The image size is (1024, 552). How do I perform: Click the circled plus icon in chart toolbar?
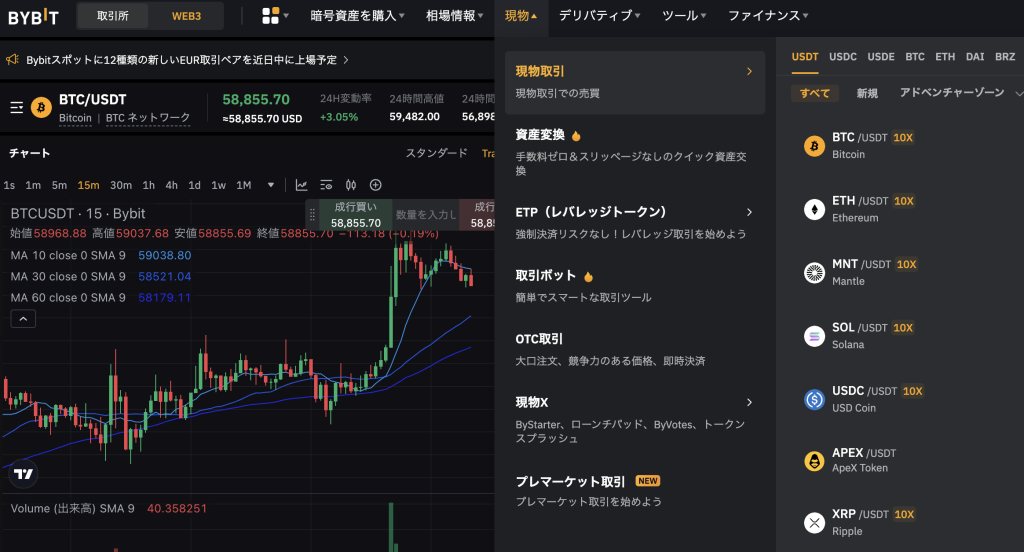tap(376, 185)
